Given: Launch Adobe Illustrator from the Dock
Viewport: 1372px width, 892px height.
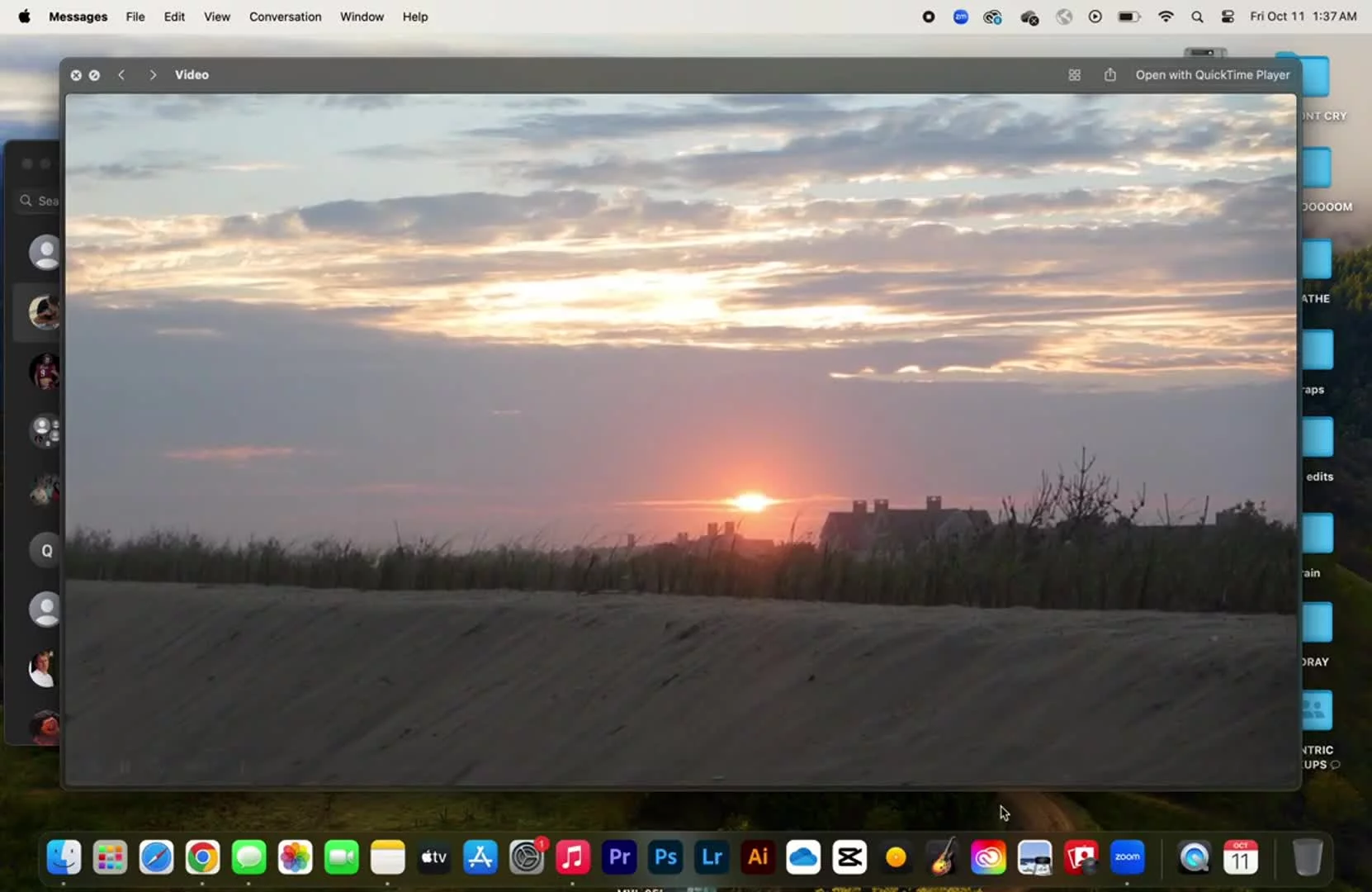Looking at the screenshot, I should [x=758, y=857].
